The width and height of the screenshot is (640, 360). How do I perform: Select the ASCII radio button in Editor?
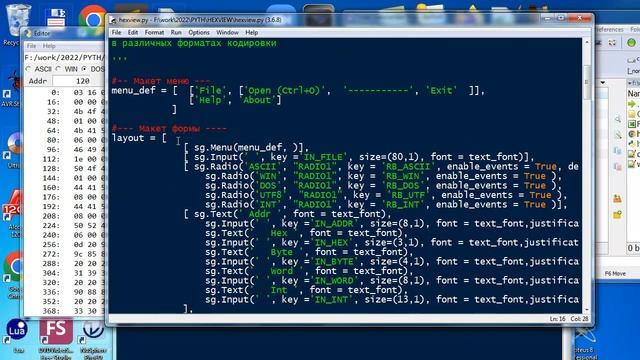(29, 69)
